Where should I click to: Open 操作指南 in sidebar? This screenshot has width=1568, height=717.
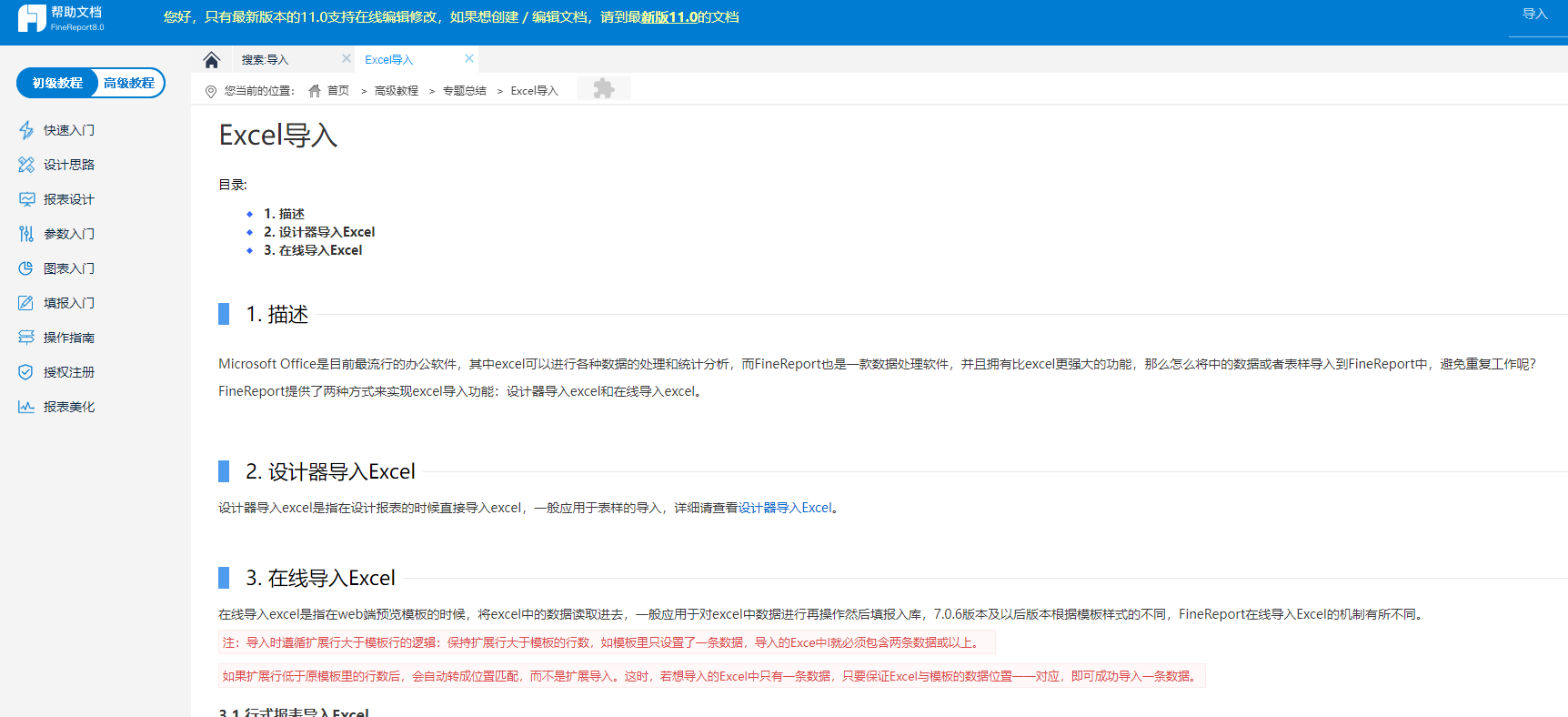(69, 338)
